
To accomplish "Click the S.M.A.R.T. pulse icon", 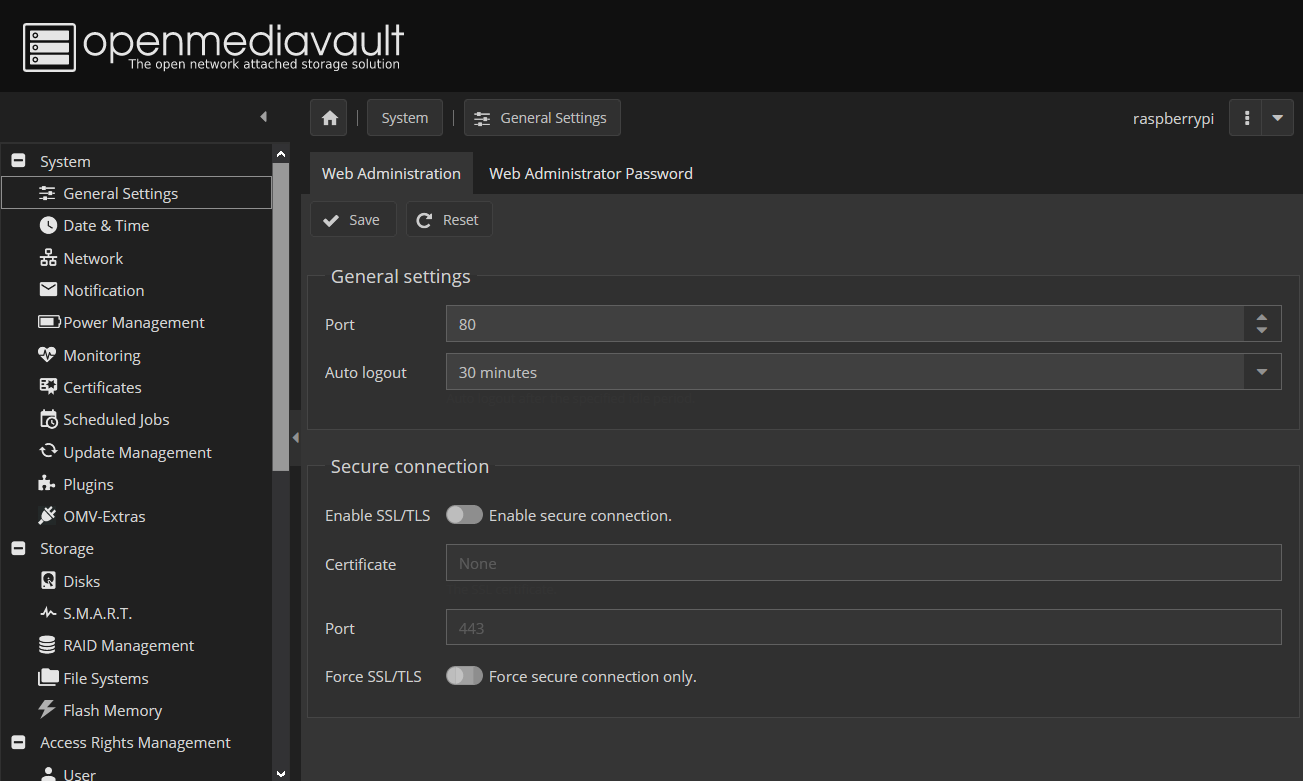I will tap(48, 613).
